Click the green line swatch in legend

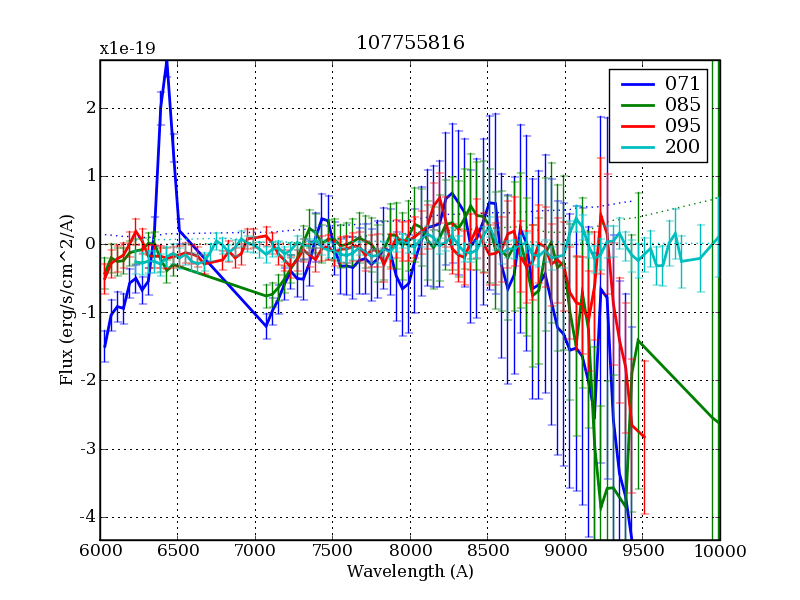pos(636,105)
